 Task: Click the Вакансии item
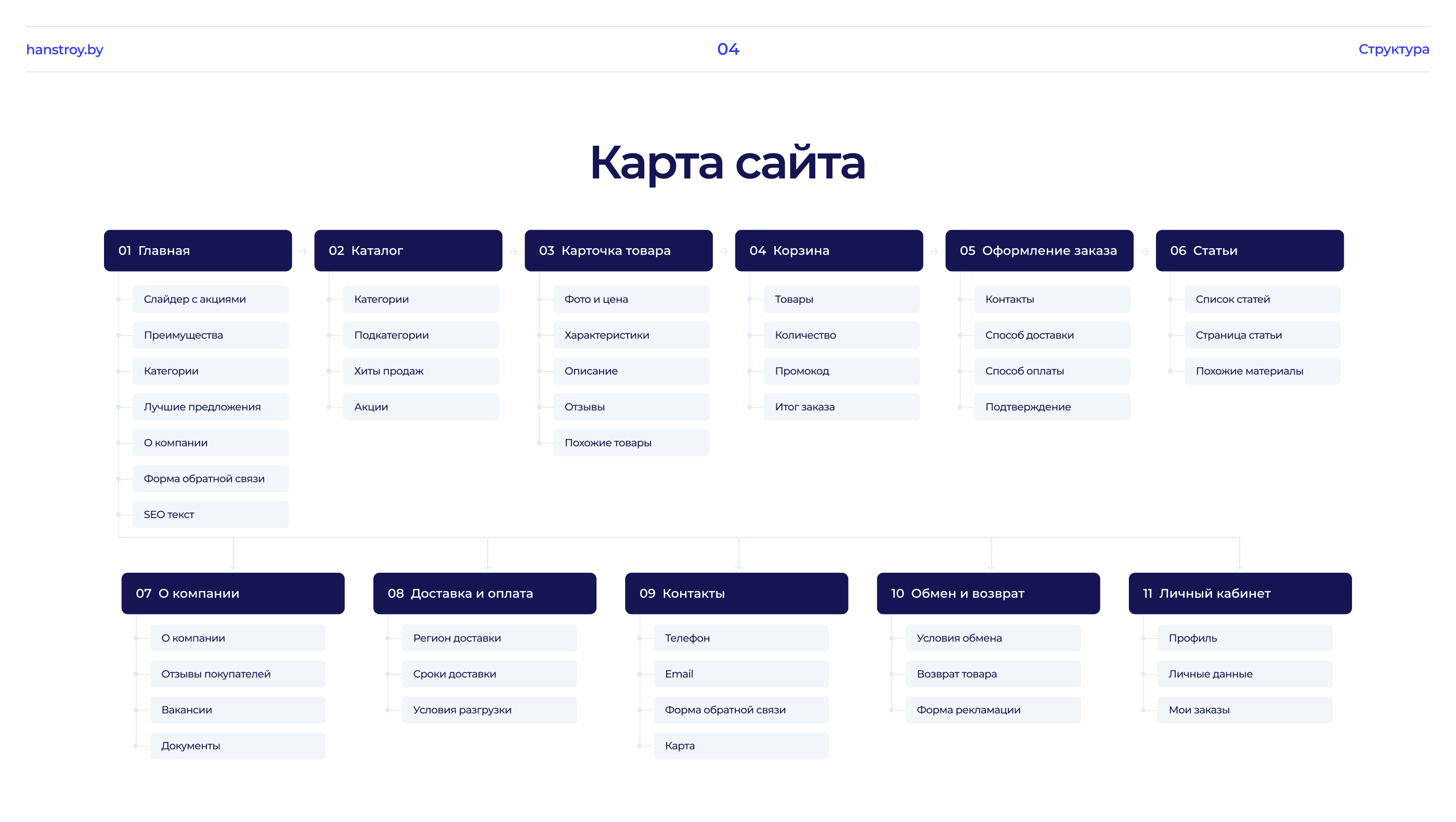(x=238, y=710)
